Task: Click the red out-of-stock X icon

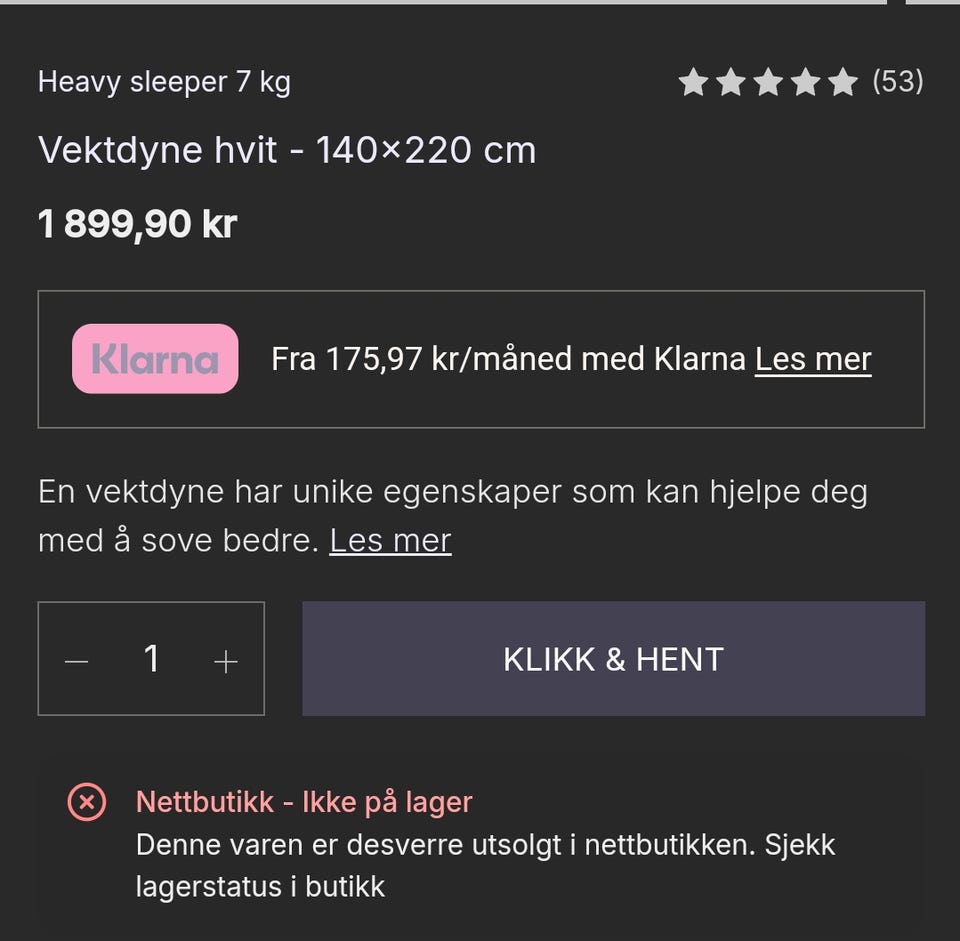Action: (x=87, y=802)
